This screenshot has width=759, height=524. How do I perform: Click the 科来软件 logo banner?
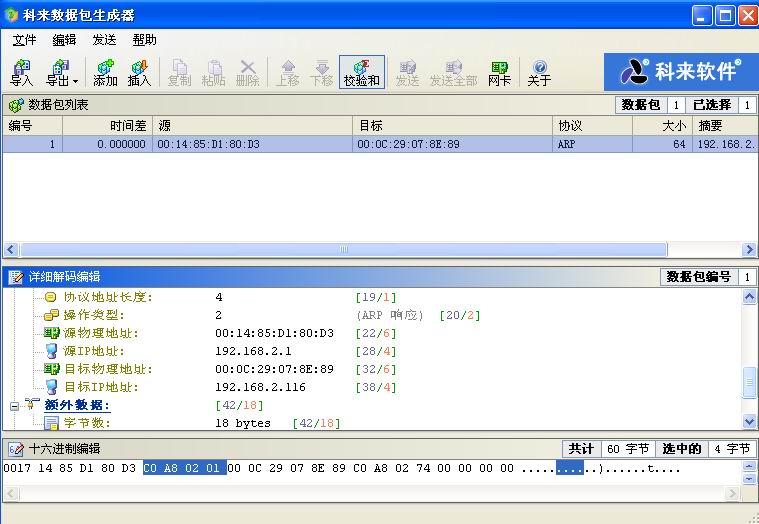(681, 72)
